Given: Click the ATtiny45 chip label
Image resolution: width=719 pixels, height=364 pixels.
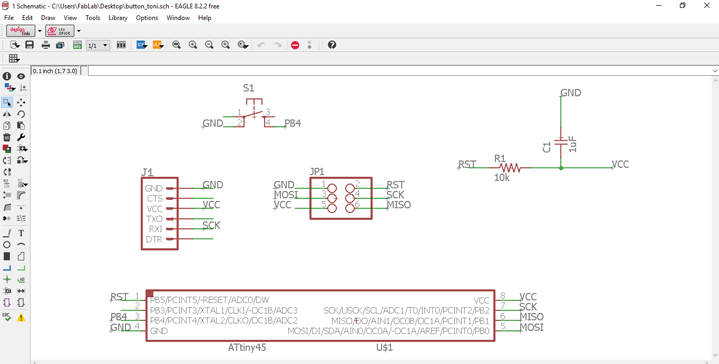Looking at the screenshot, I should pyautogui.click(x=247, y=347).
